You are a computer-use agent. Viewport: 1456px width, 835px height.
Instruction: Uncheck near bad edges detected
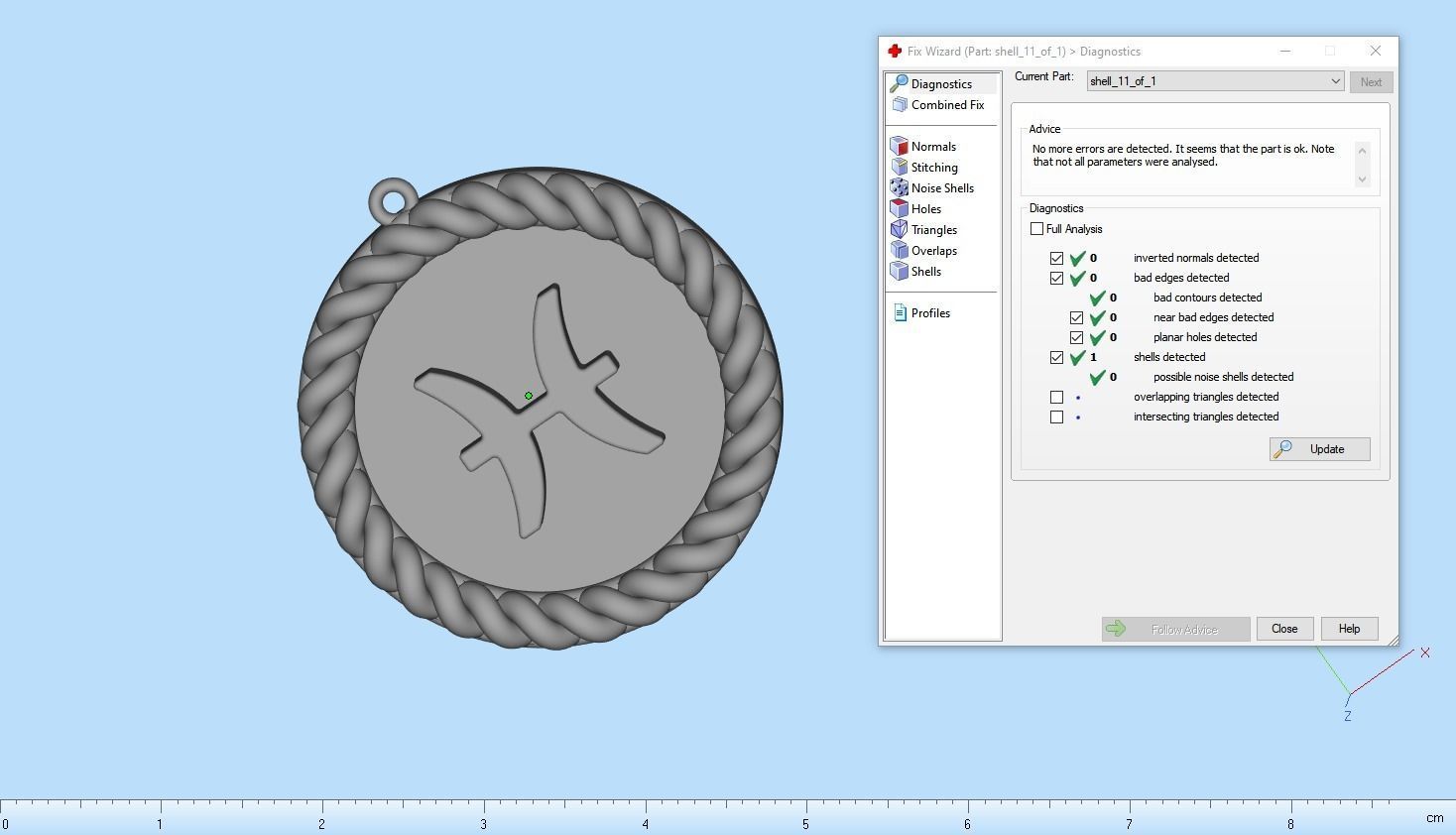coord(1076,317)
